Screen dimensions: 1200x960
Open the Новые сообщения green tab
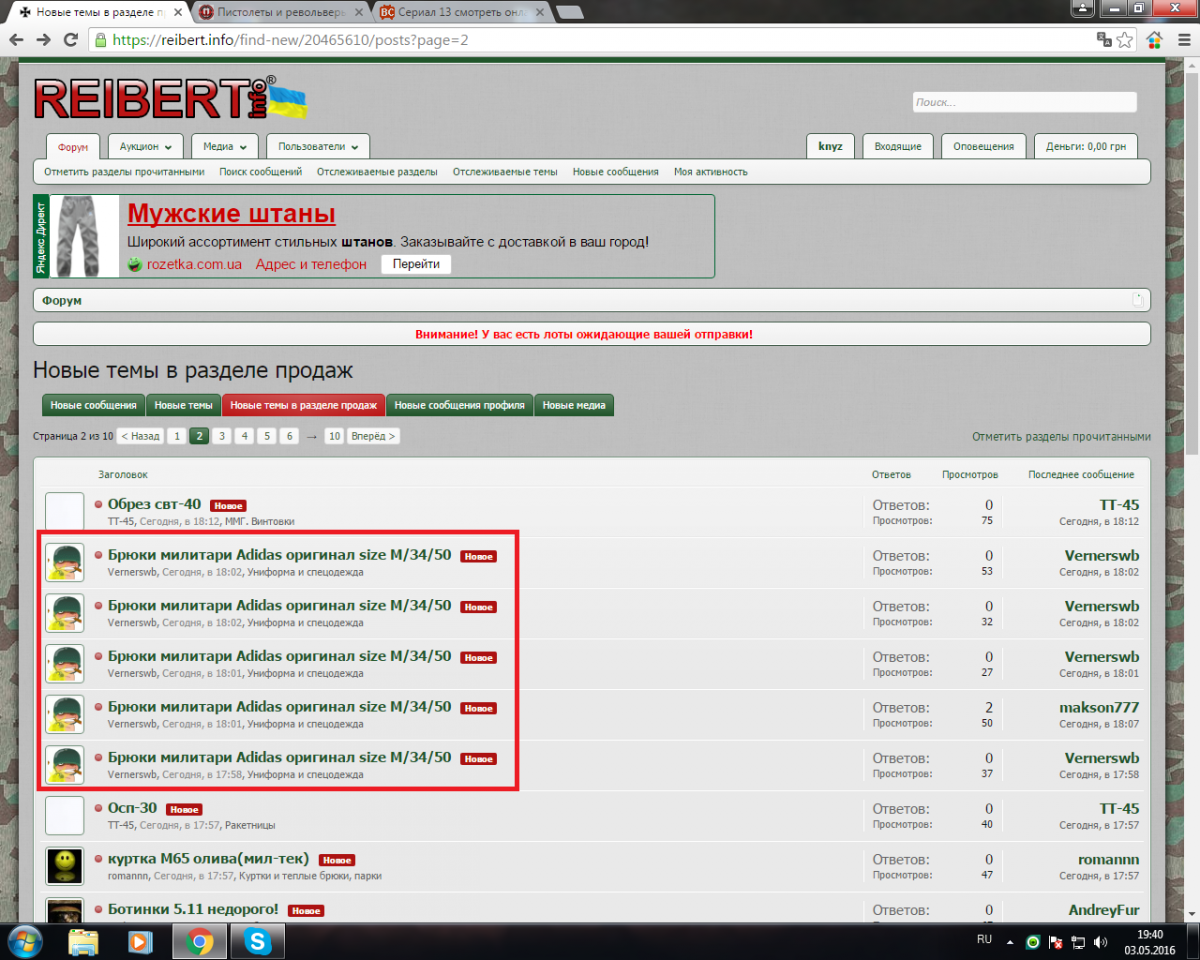tap(94, 405)
